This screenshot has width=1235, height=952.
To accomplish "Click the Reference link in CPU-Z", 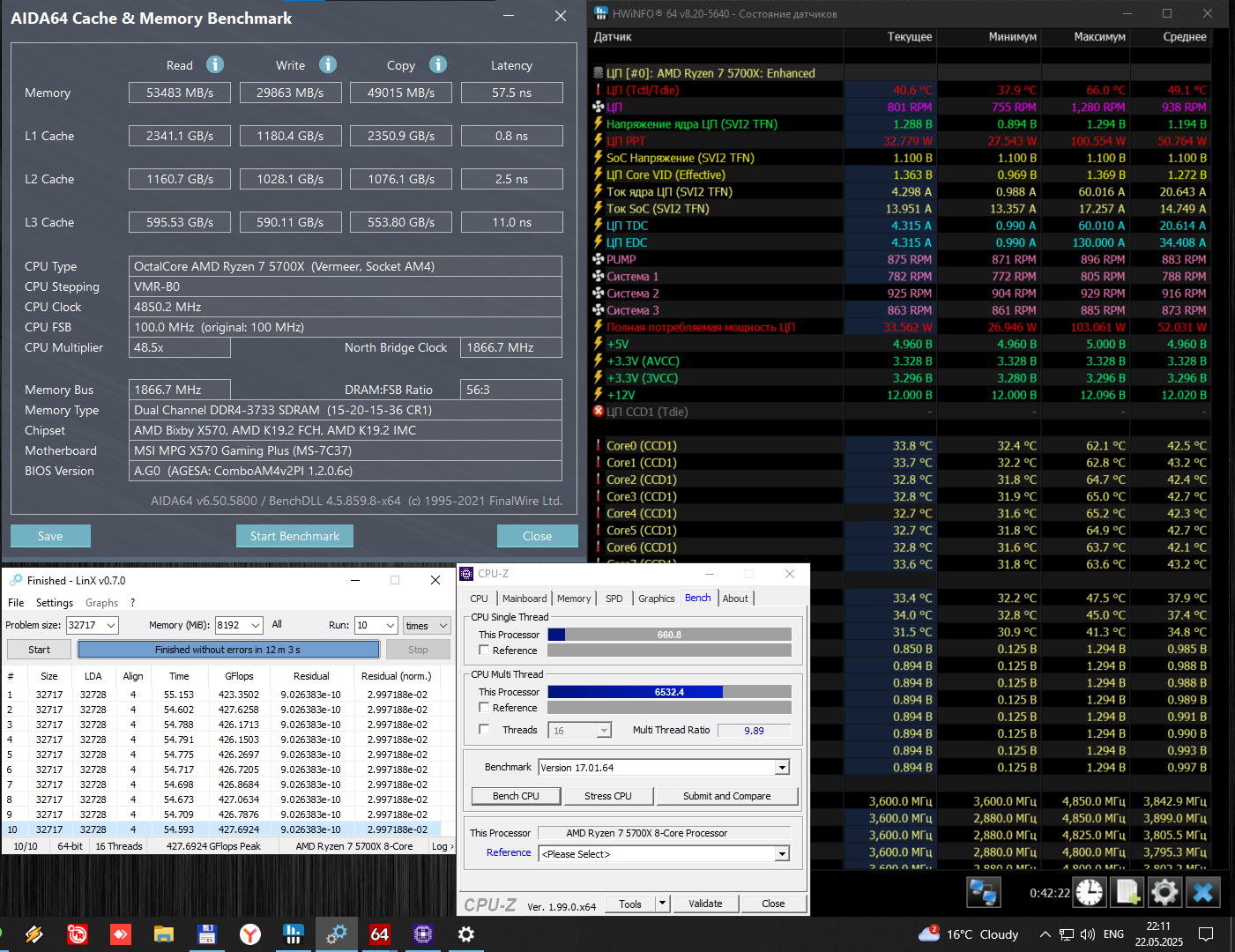I will click(x=509, y=852).
